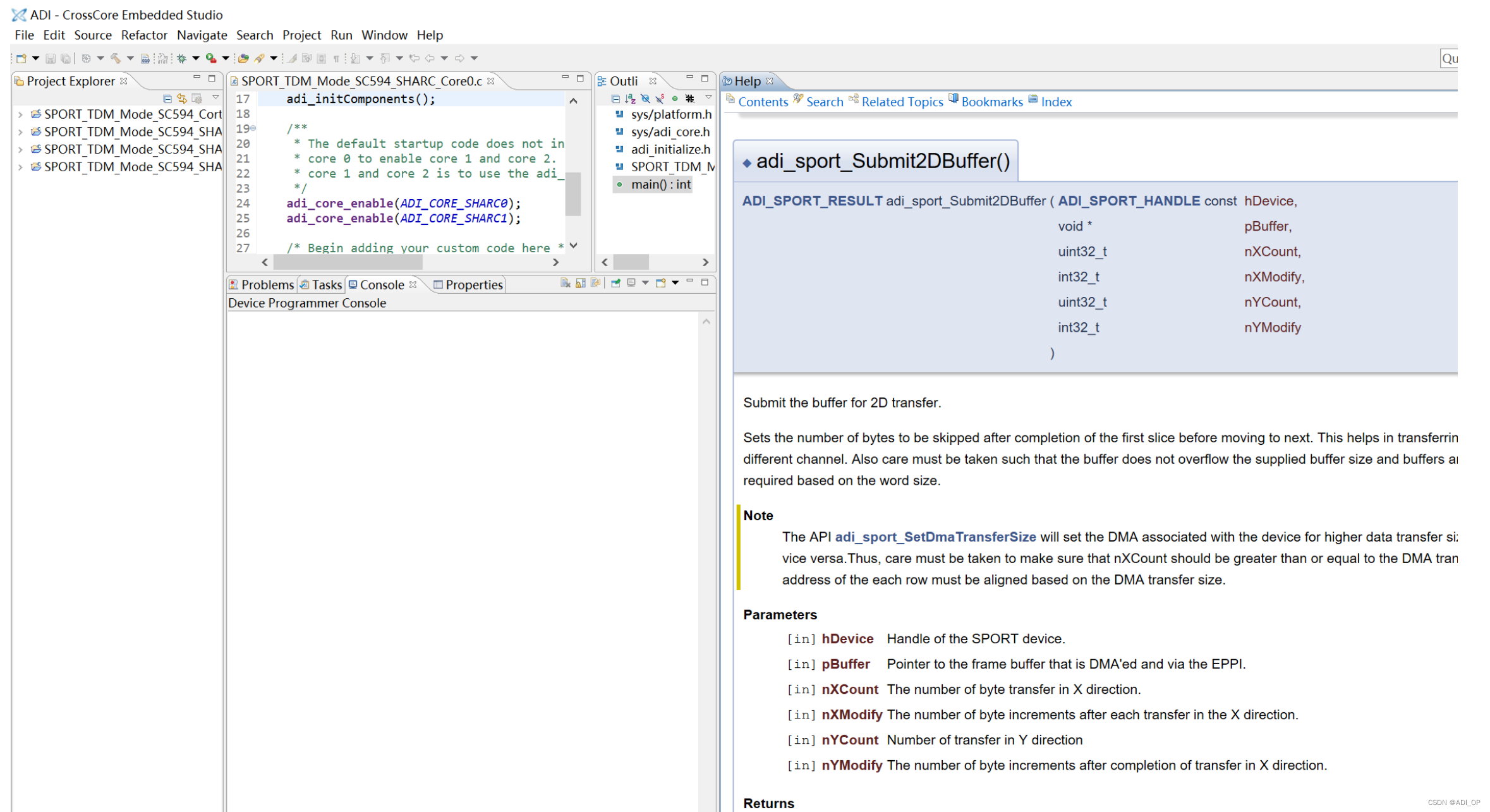Click the New wizard toolbar icon
This screenshot has width=1490, height=812.
click(x=21, y=59)
